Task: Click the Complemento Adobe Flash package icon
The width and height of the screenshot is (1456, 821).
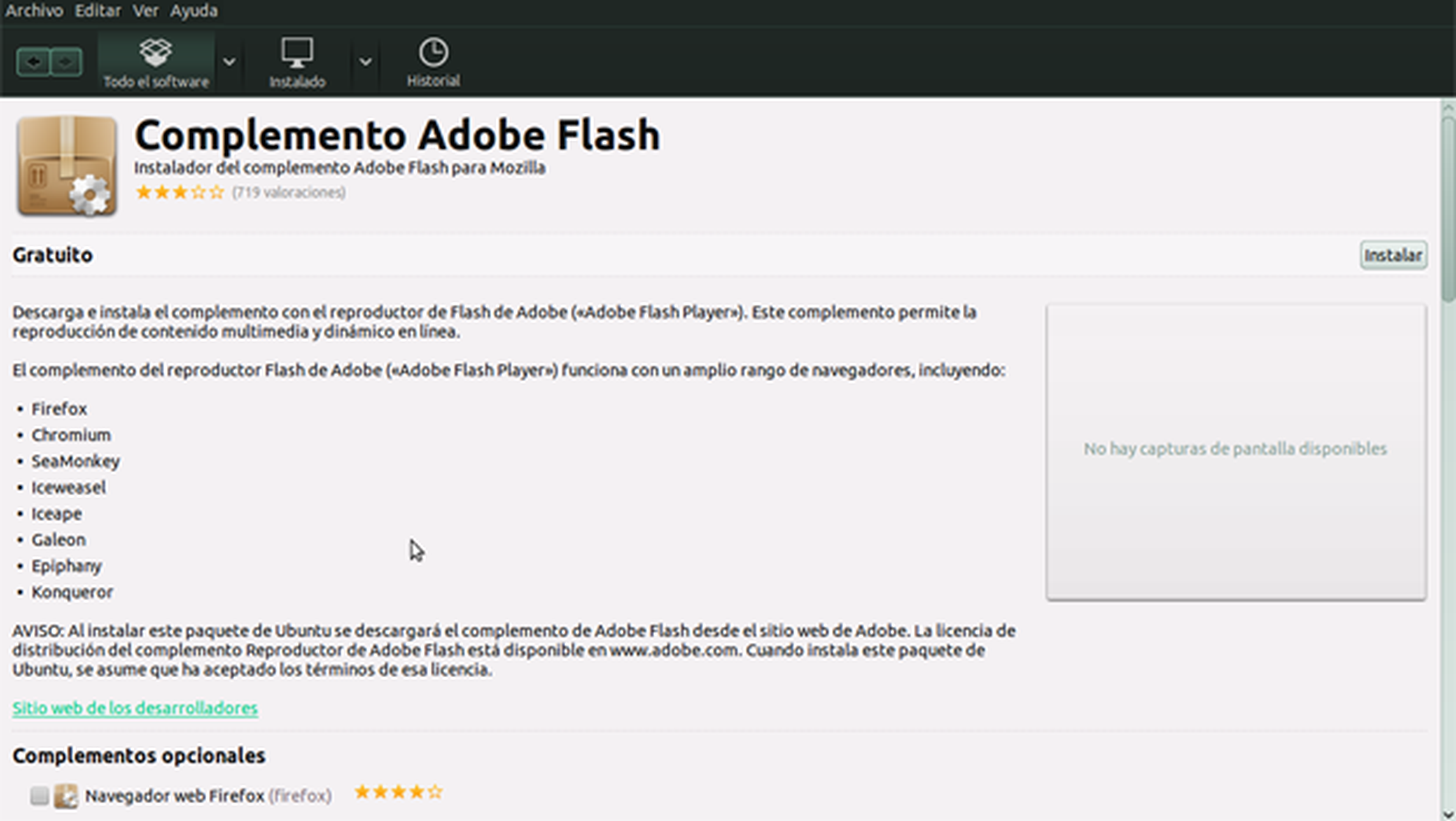Action: pyautogui.click(x=67, y=166)
